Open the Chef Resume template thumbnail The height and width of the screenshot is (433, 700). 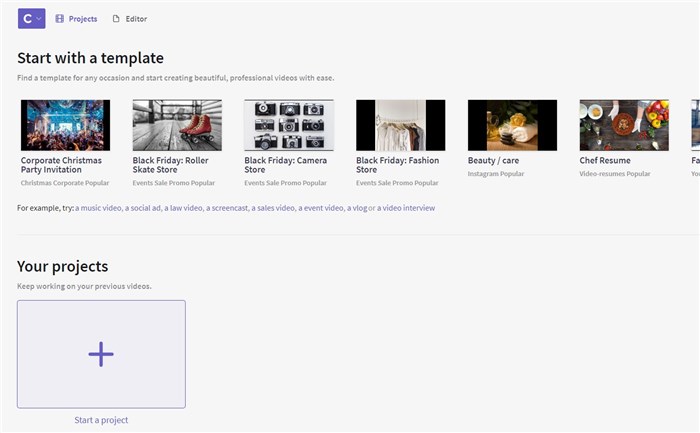(x=624, y=125)
